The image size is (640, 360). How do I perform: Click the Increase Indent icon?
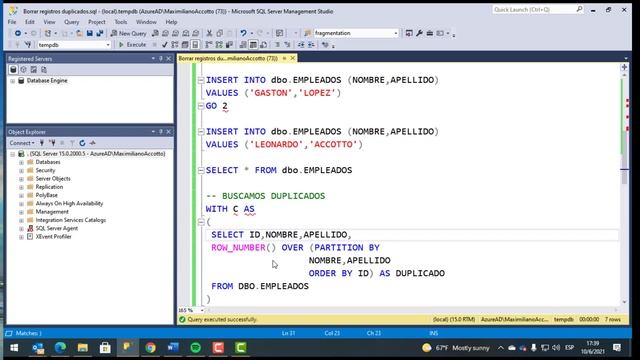tap(311, 45)
